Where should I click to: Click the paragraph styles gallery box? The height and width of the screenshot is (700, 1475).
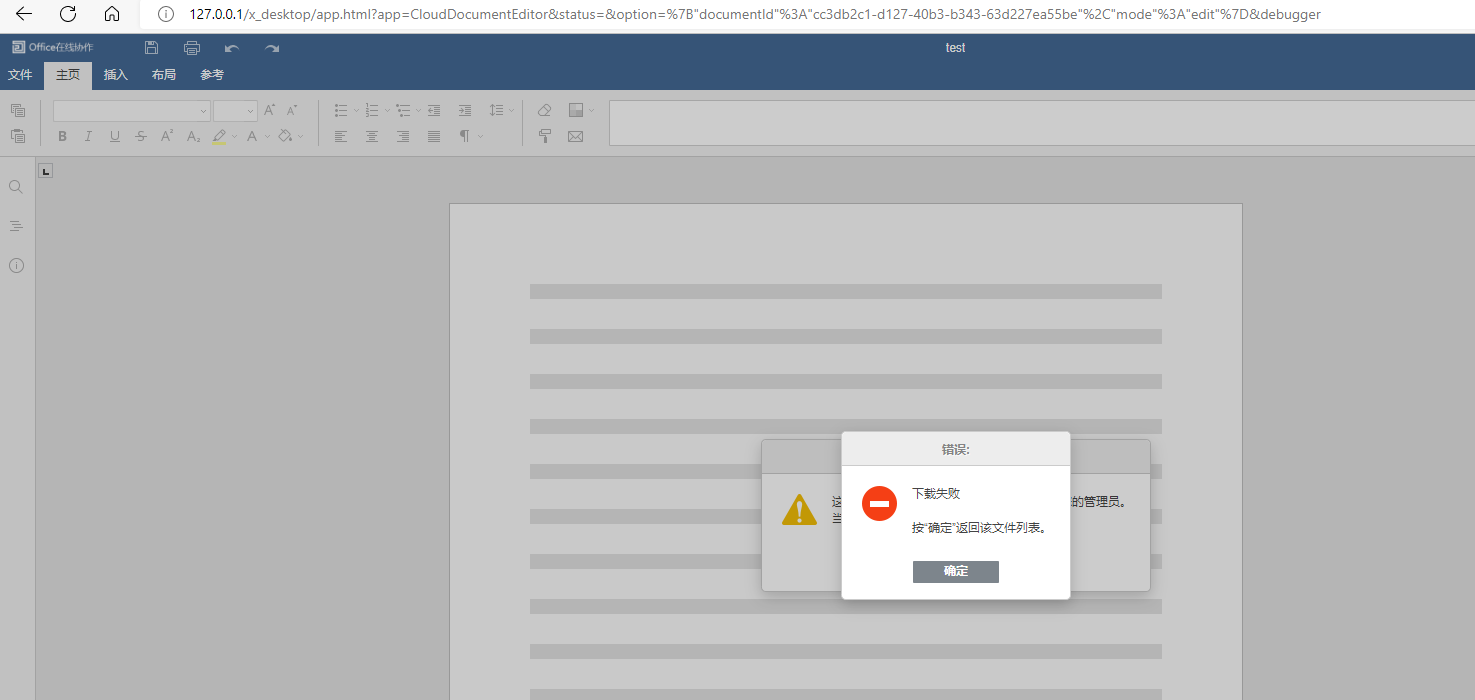point(1042,123)
